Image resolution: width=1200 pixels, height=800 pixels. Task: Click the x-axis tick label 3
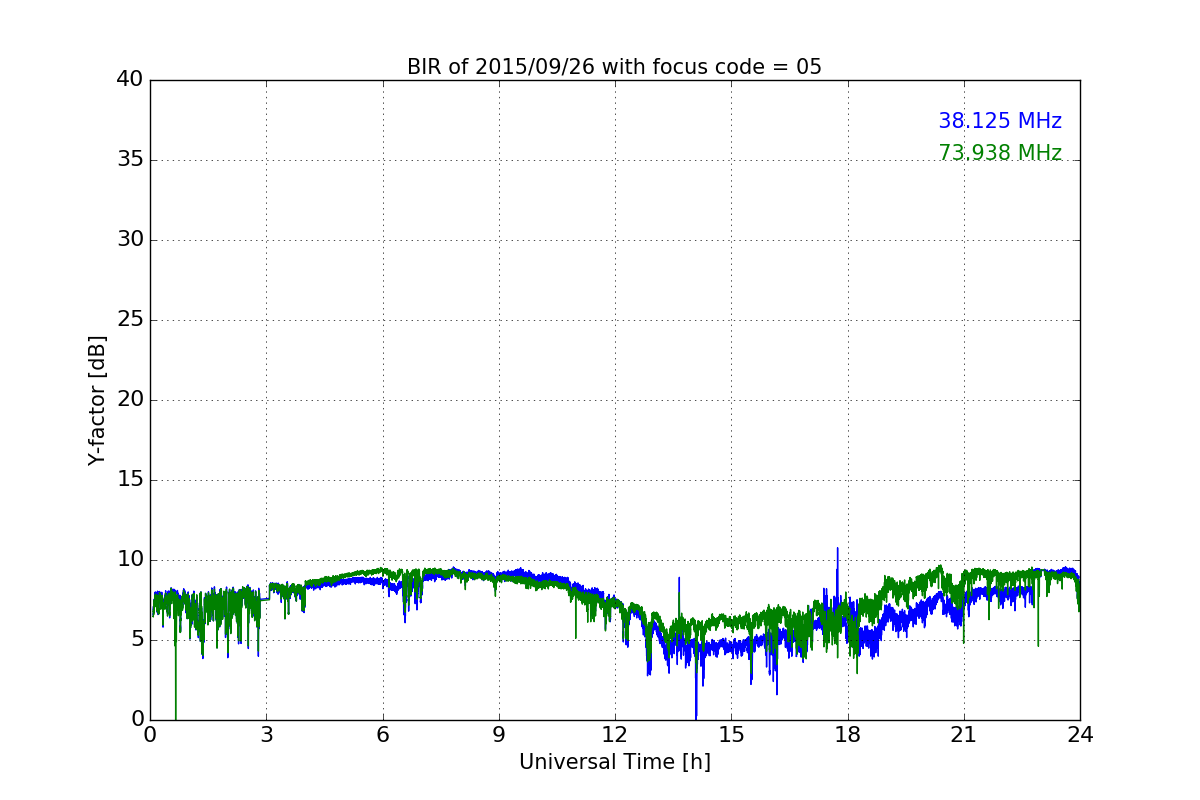[266, 735]
